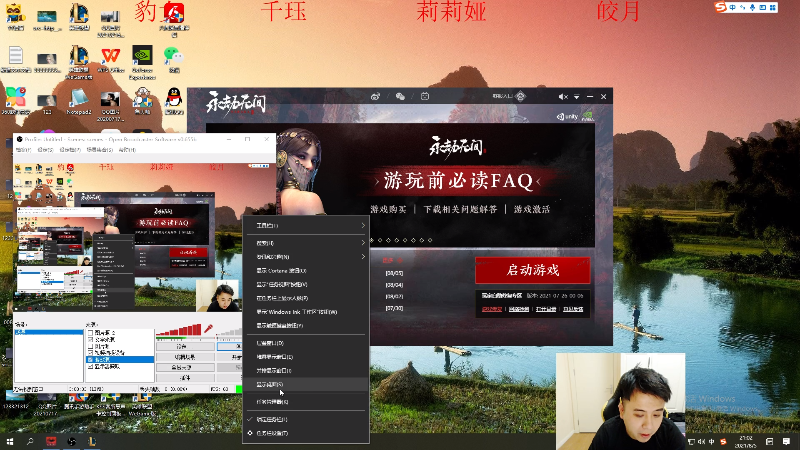Open the calendar icon in the launcher header

coord(424,96)
